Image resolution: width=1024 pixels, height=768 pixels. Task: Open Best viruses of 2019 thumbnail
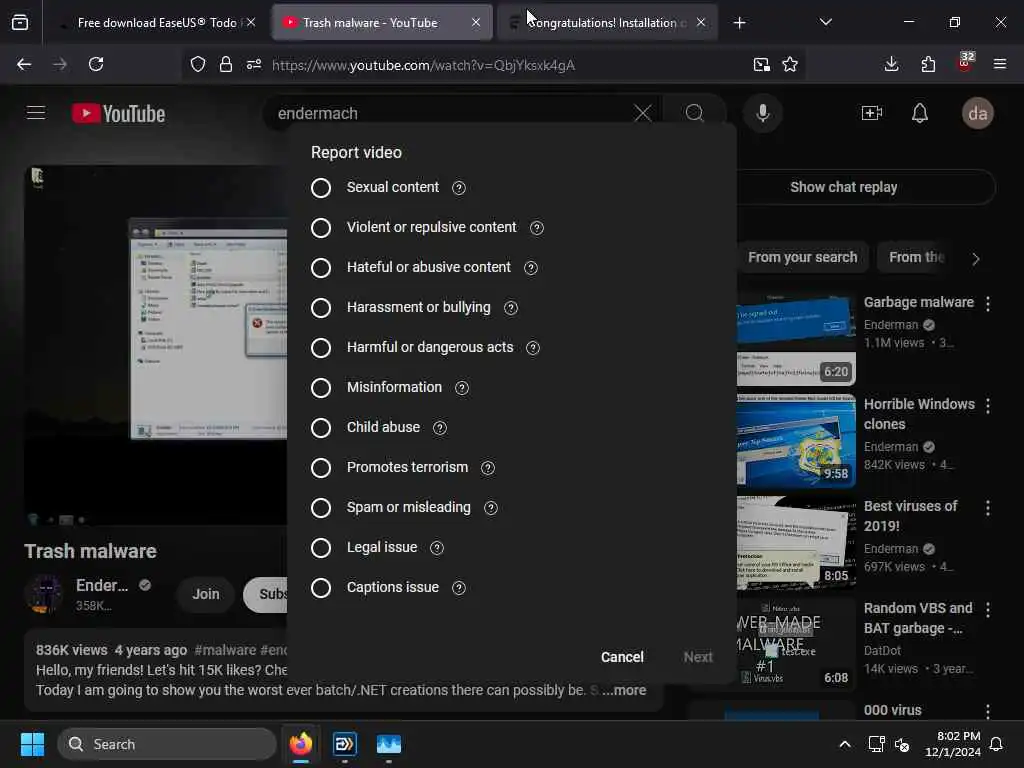pos(796,543)
